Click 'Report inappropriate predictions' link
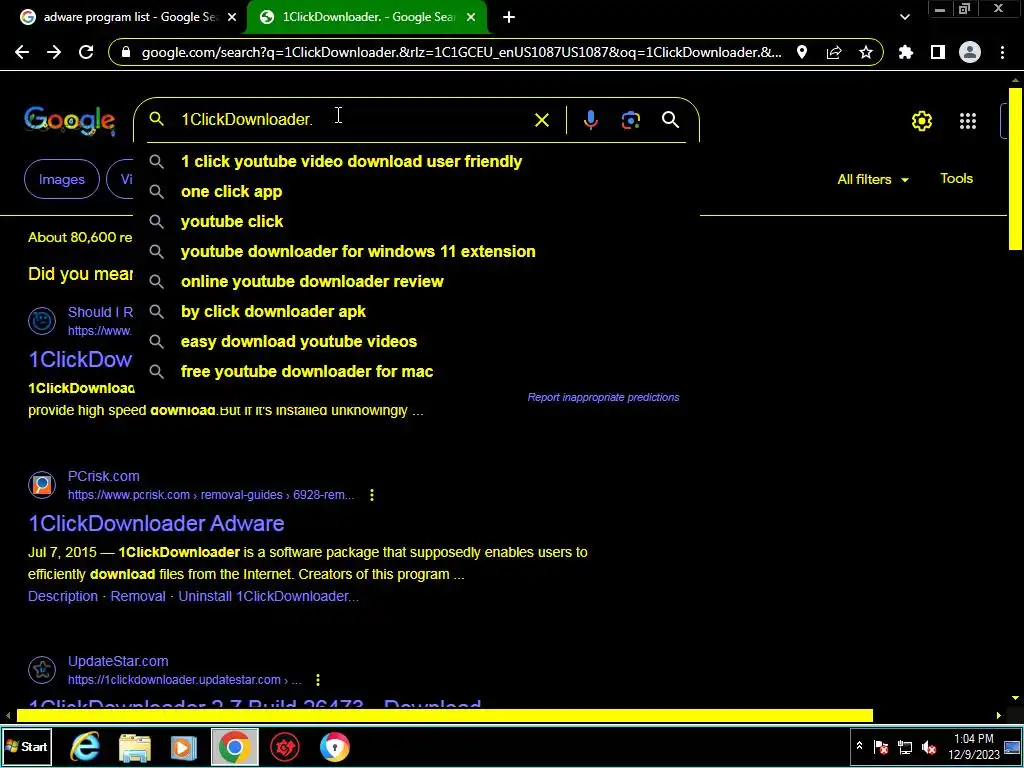 click(603, 397)
